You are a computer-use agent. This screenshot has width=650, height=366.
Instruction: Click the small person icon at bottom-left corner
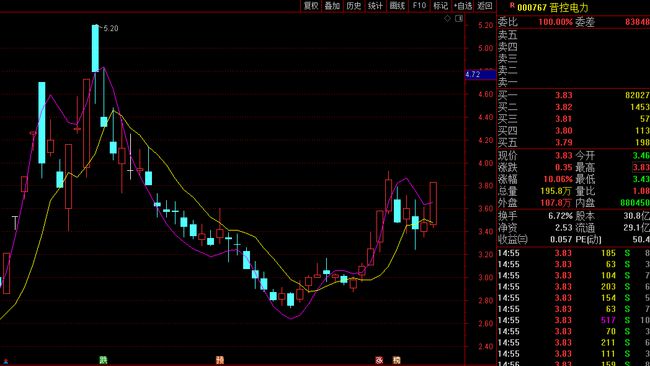(x=6, y=361)
